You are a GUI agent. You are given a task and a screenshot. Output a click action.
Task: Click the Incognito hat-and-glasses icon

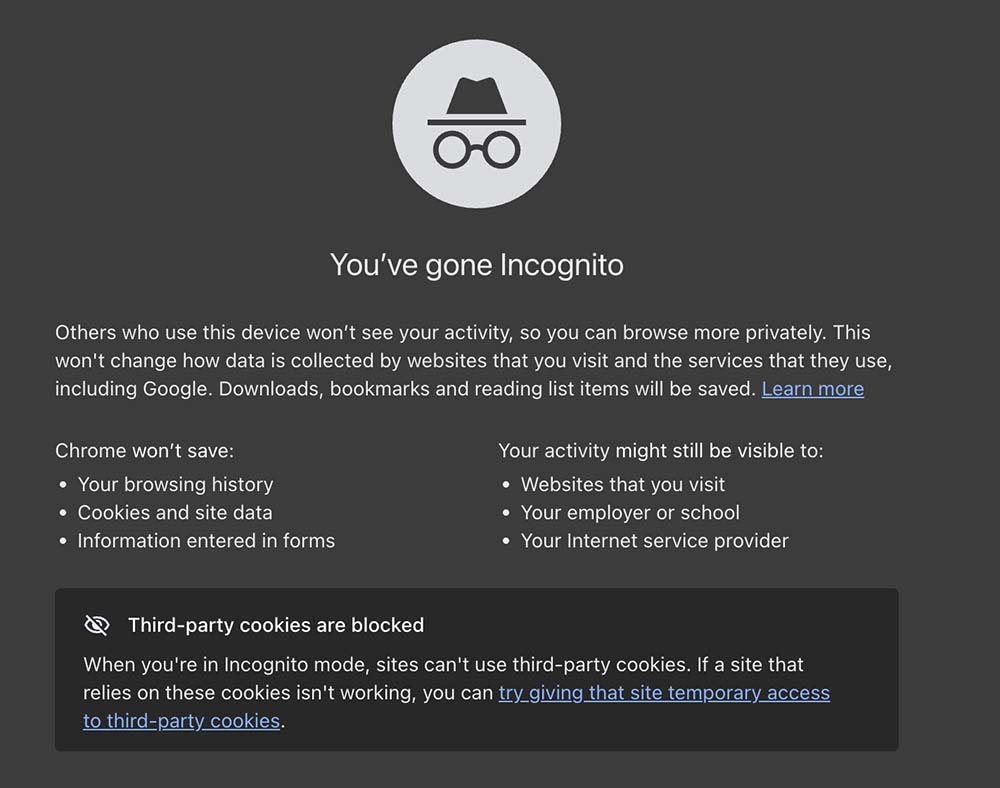tap(476, 124)
